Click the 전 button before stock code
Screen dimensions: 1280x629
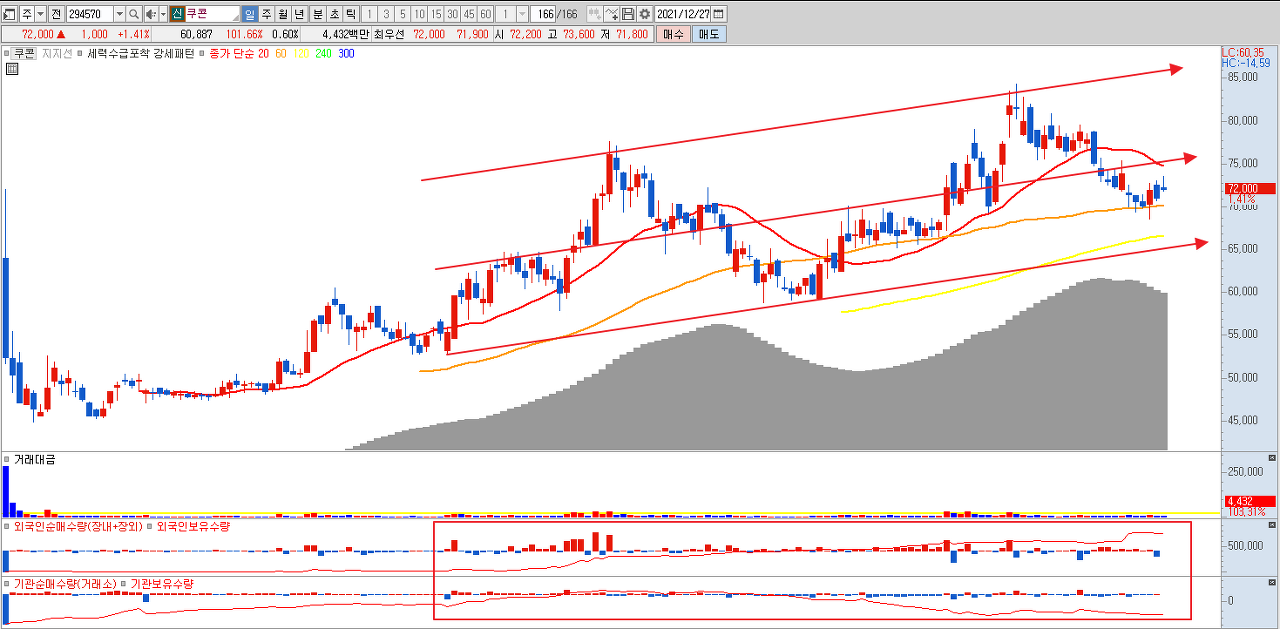[x=56, y=14]
